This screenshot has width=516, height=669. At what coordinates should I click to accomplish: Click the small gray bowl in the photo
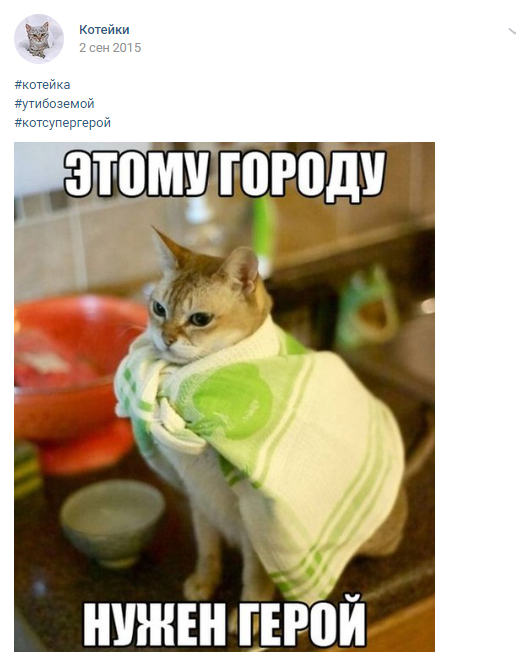point(112,521)
